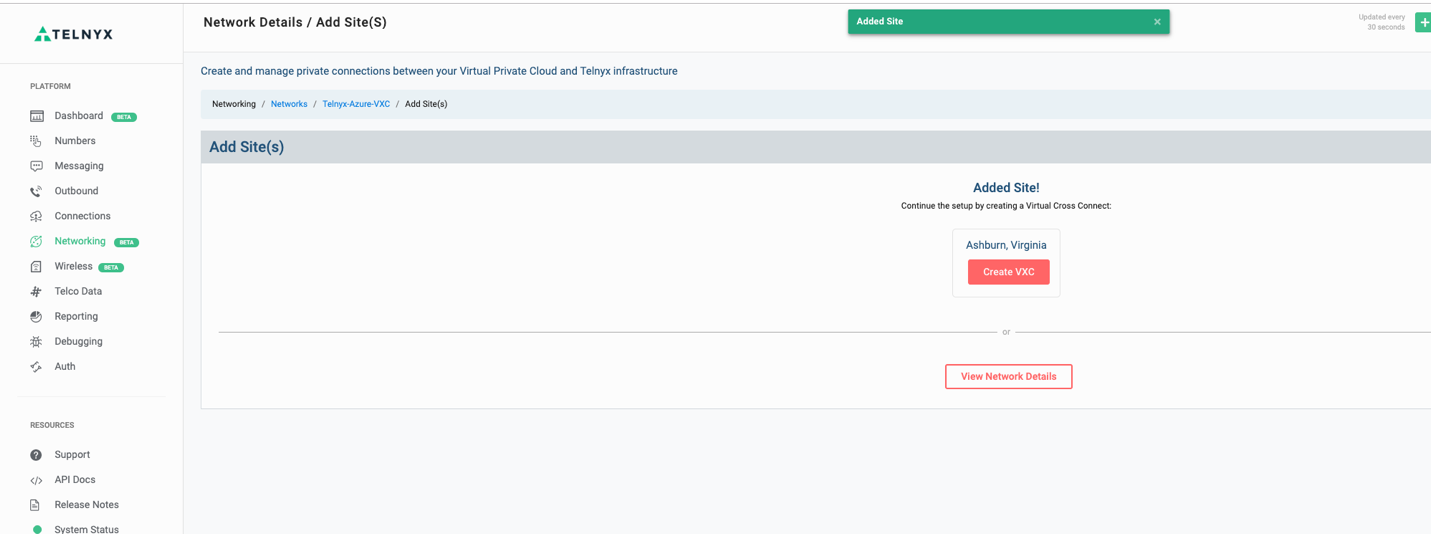Click the green plus button top right
1431x534 pixels.
1424,22
